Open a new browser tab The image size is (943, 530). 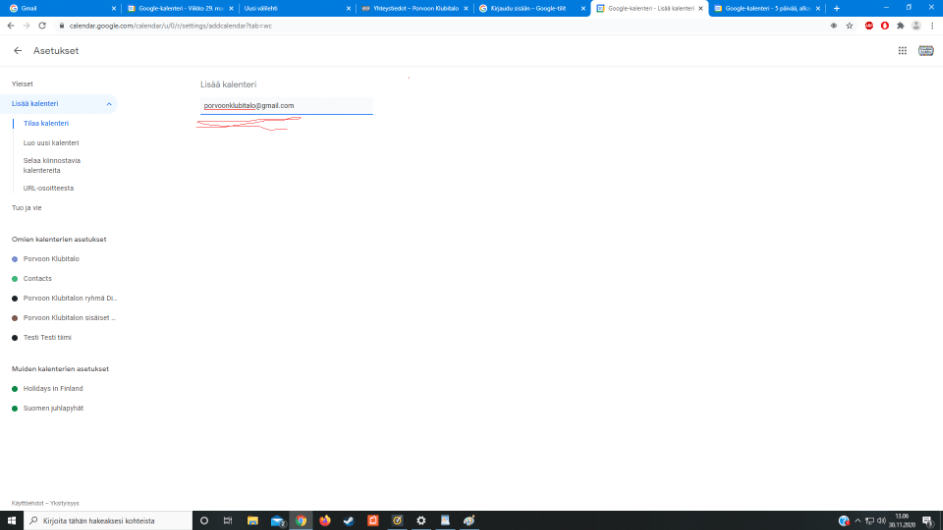point(836,8)
